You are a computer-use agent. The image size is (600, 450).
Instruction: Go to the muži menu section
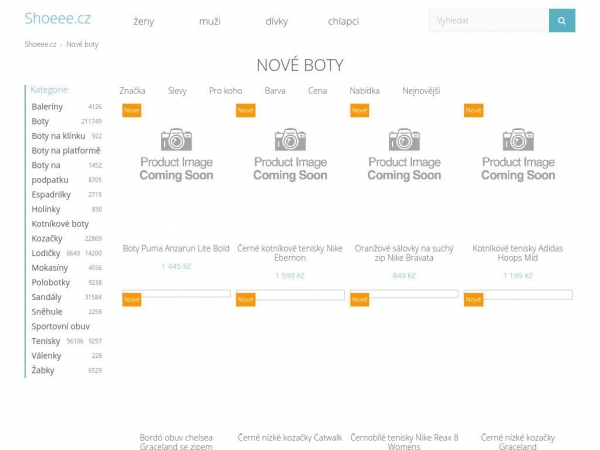tap(210, 21)
